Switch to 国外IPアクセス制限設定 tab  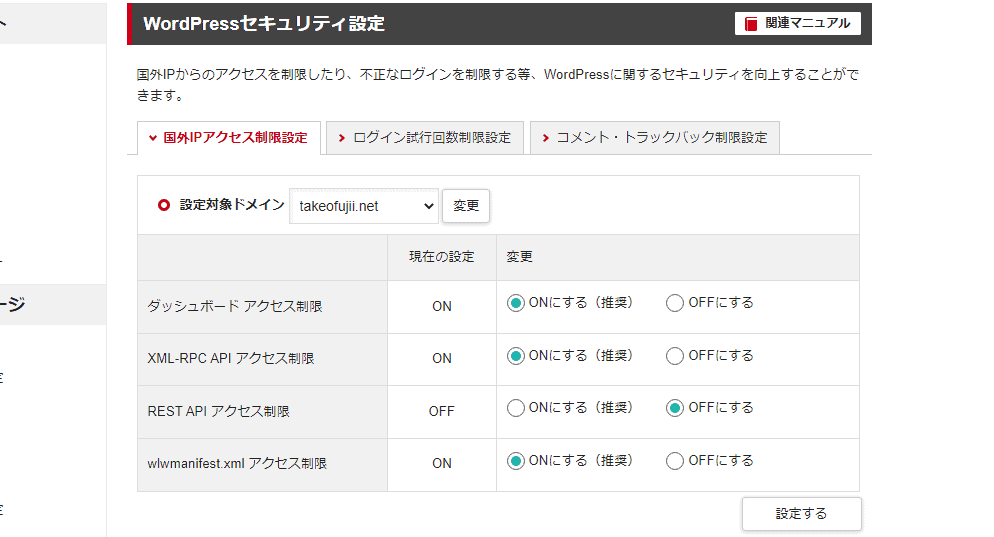[x=229, y=138]
